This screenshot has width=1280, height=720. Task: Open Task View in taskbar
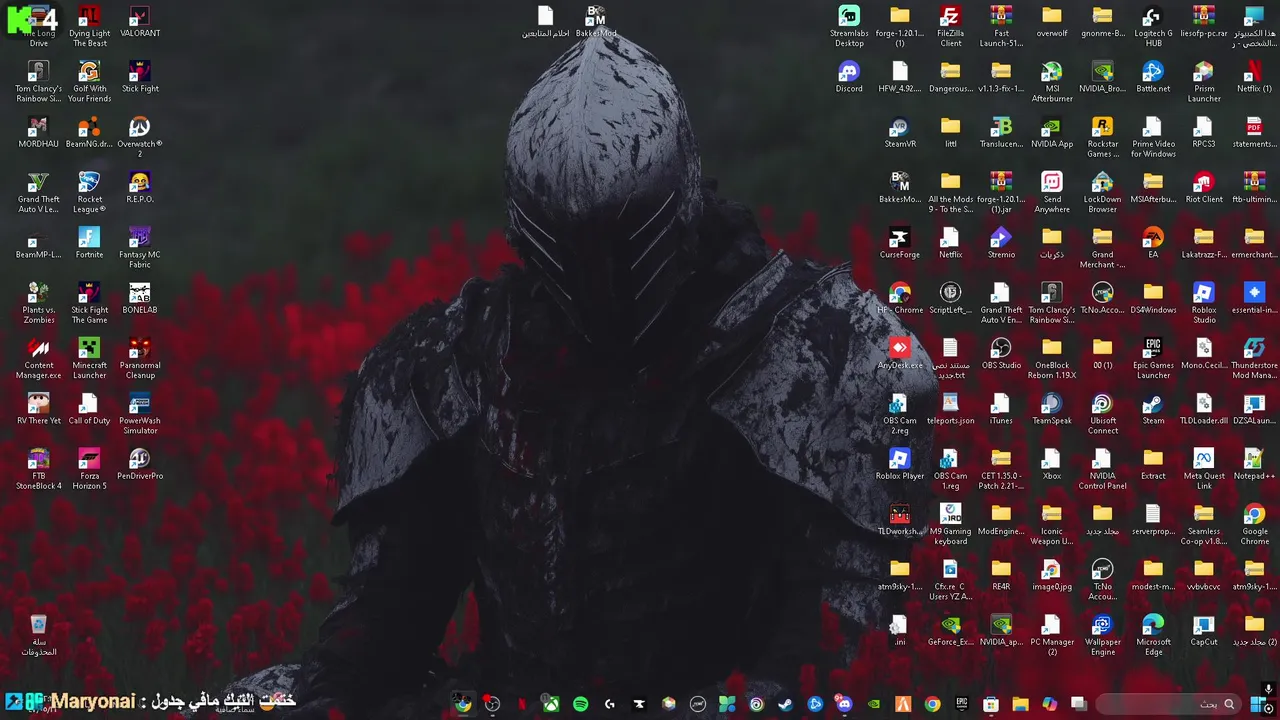click(x=1078, y=704)
